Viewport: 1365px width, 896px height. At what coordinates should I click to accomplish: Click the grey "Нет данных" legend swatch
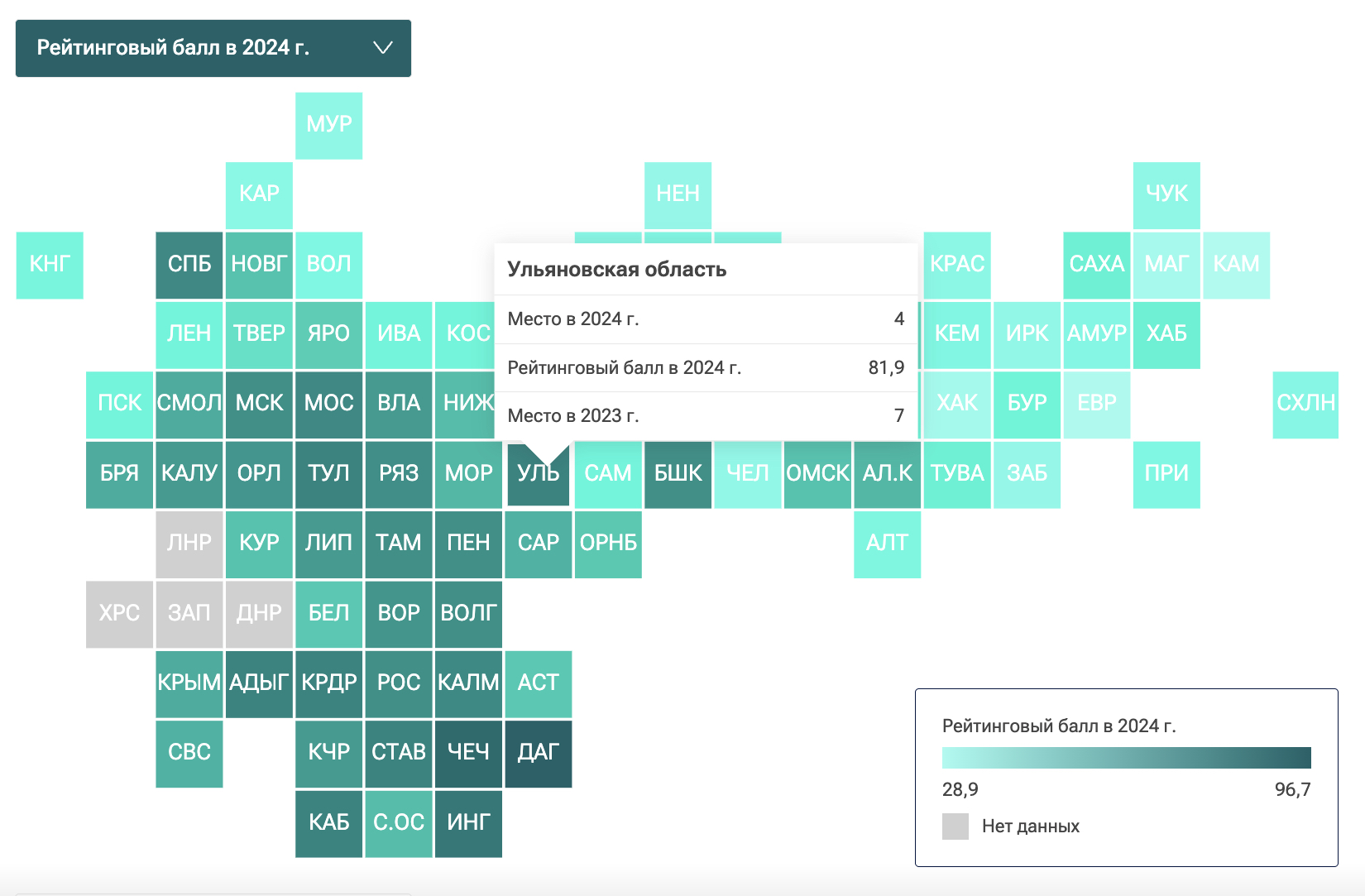(x=955, y=826)
